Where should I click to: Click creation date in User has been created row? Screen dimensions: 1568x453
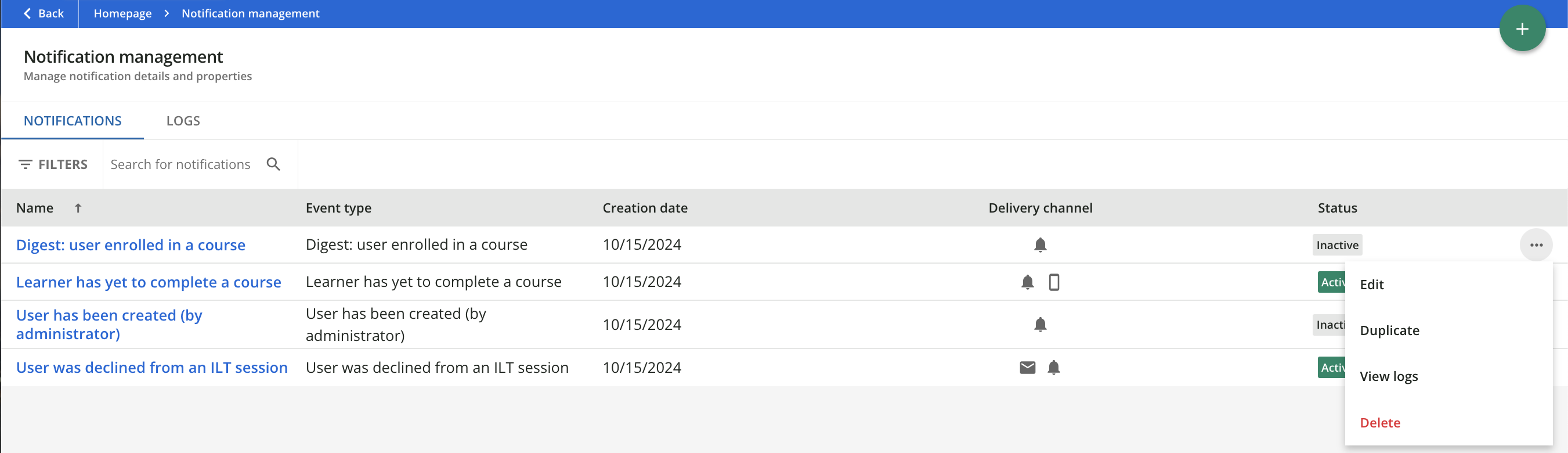point(642,325)
